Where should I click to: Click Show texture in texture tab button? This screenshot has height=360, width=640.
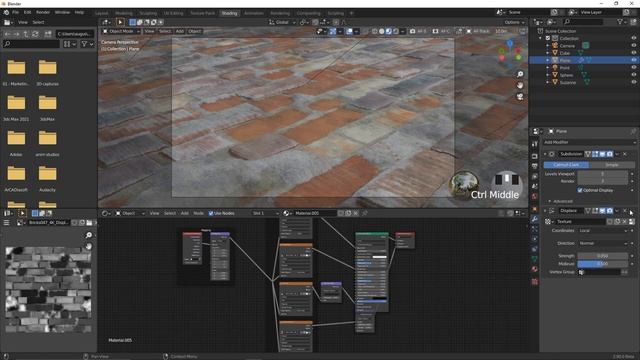pyautogui.click(x=632, y=222)
